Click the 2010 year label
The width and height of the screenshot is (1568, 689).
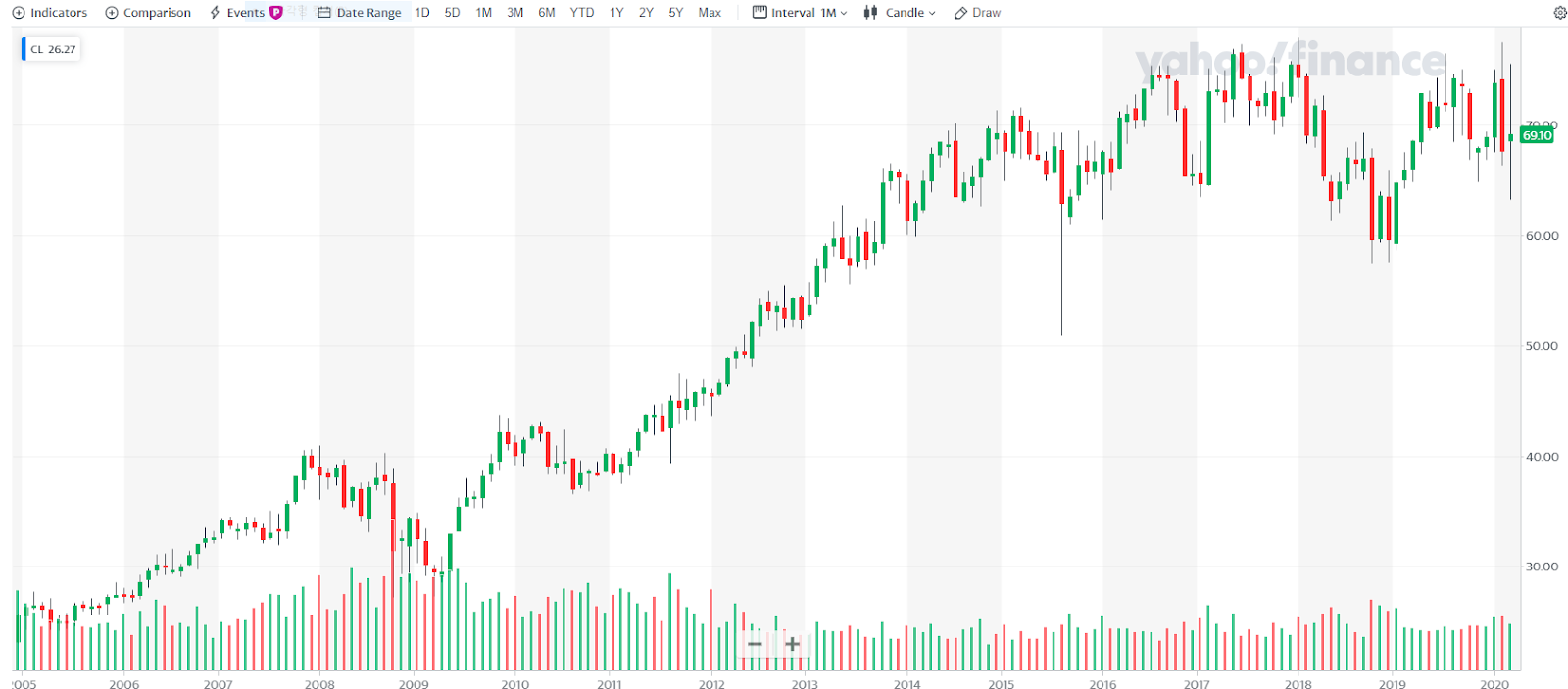pyautogui.click(x=515, y=684)
